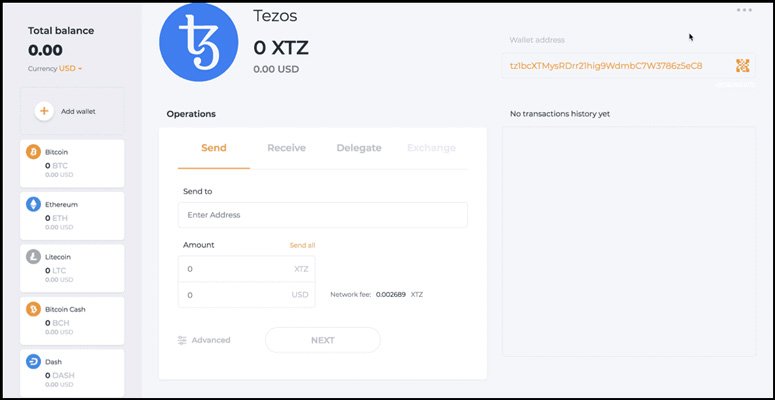Click the 0 XTZ balance text
The width and height of the screenshot is (775, 400).
point(281,48)
